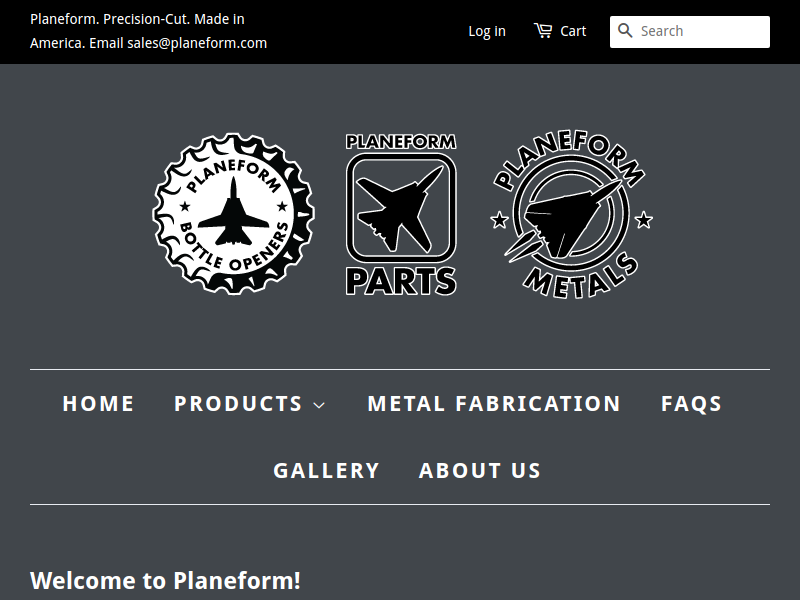Click the Planeform tagline announcement text
Image resolution: width=800 pixels, height=600 pixels.
(148, 31)
